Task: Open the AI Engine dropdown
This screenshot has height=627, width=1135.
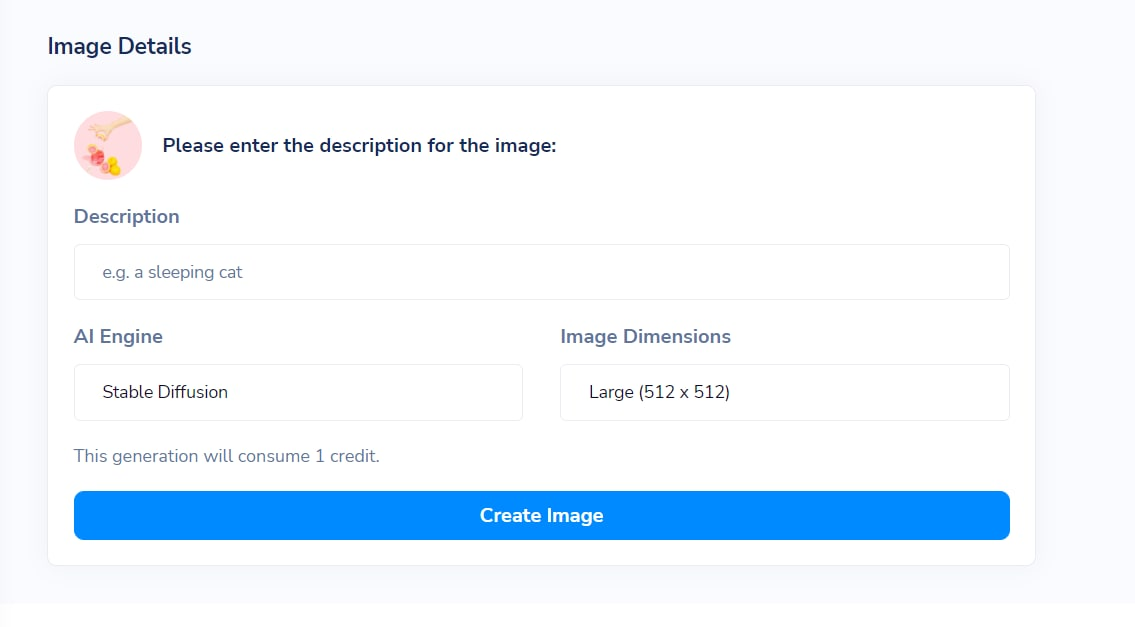Action: click(x=298, y=392)
